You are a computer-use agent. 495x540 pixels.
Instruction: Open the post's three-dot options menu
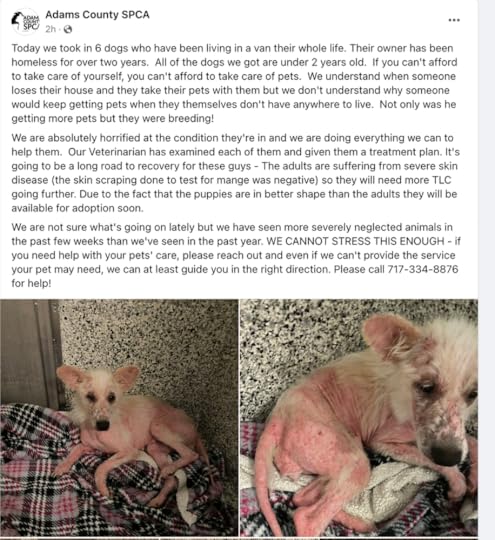click(454, 20)
